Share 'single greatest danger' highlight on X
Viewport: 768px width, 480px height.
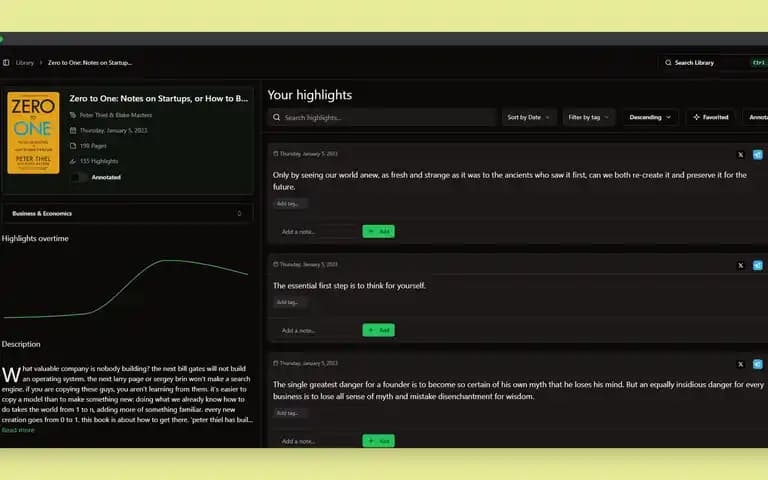[x=741, y=364]
